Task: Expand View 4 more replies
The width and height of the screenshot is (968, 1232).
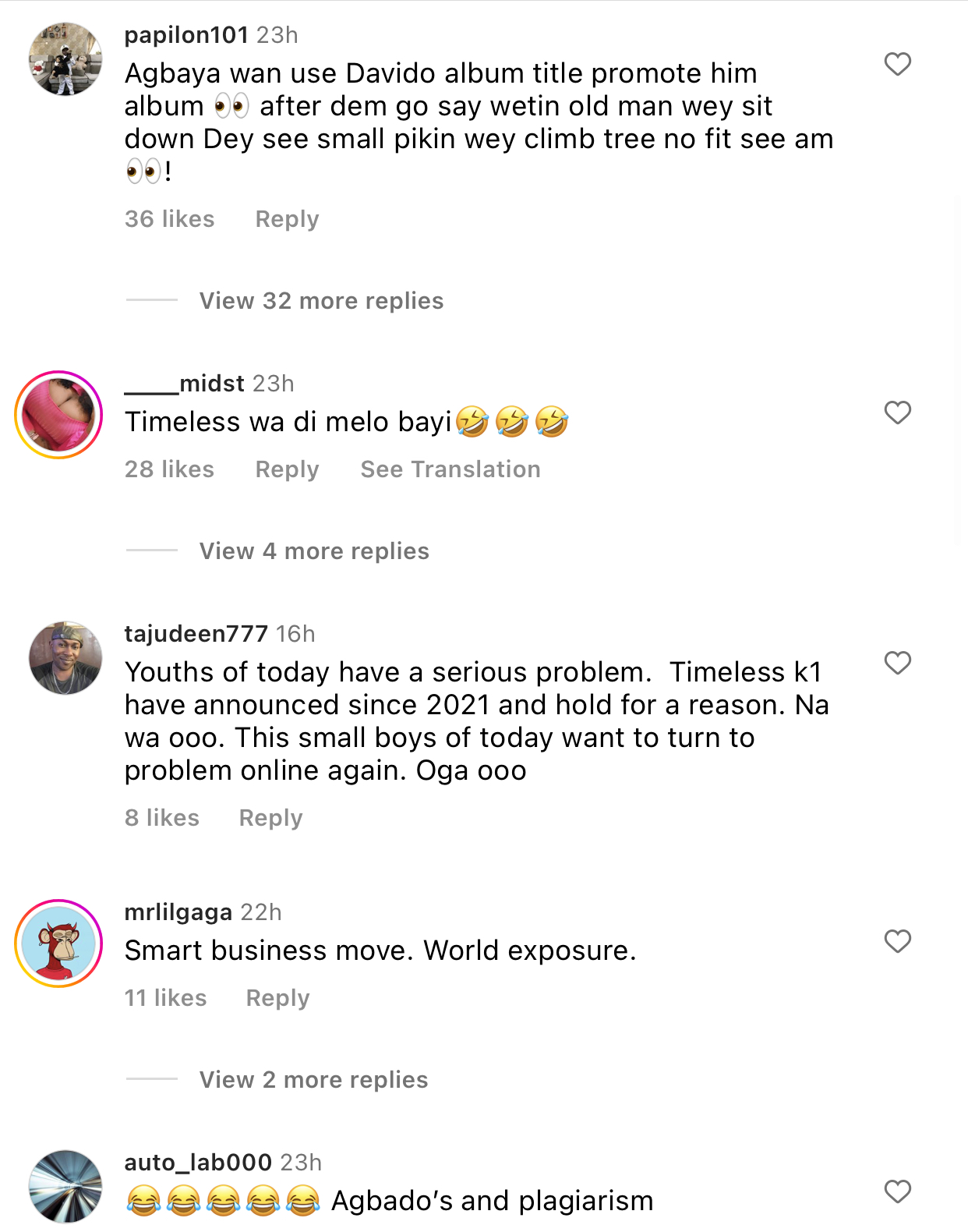Action: [314, 551]
